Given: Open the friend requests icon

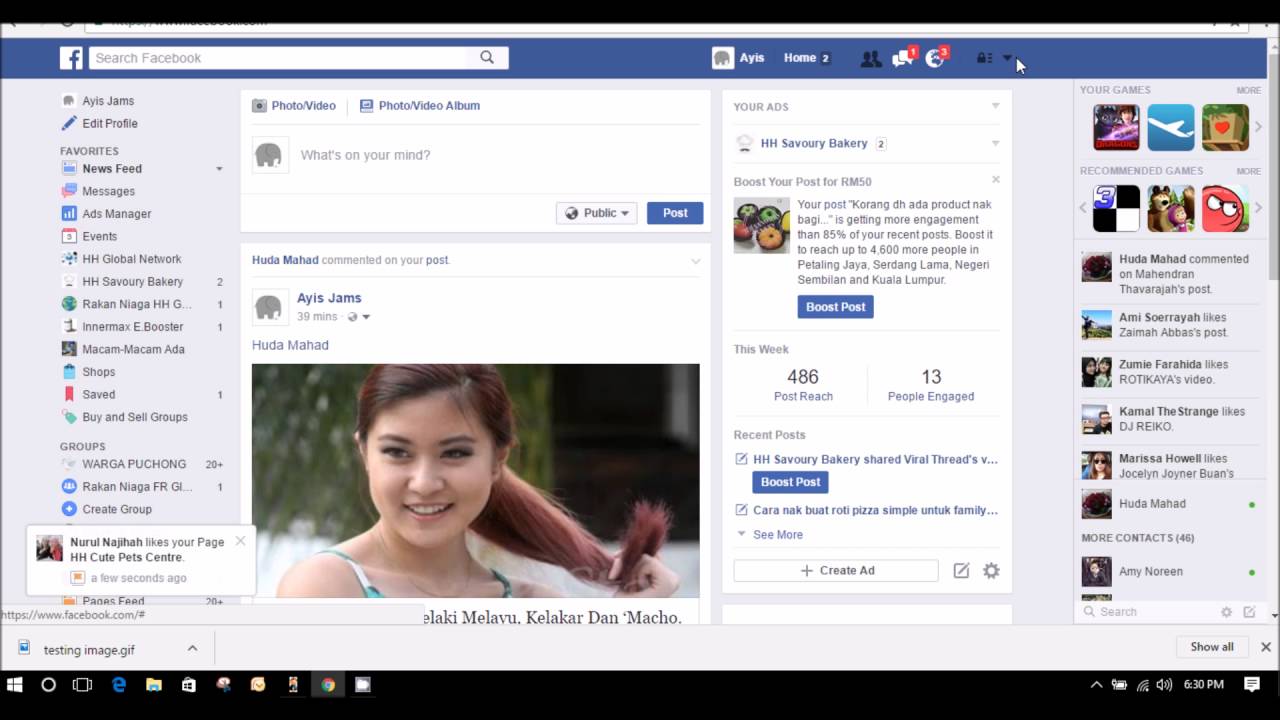Looking at the screenshot, I should tap(871, 59).
